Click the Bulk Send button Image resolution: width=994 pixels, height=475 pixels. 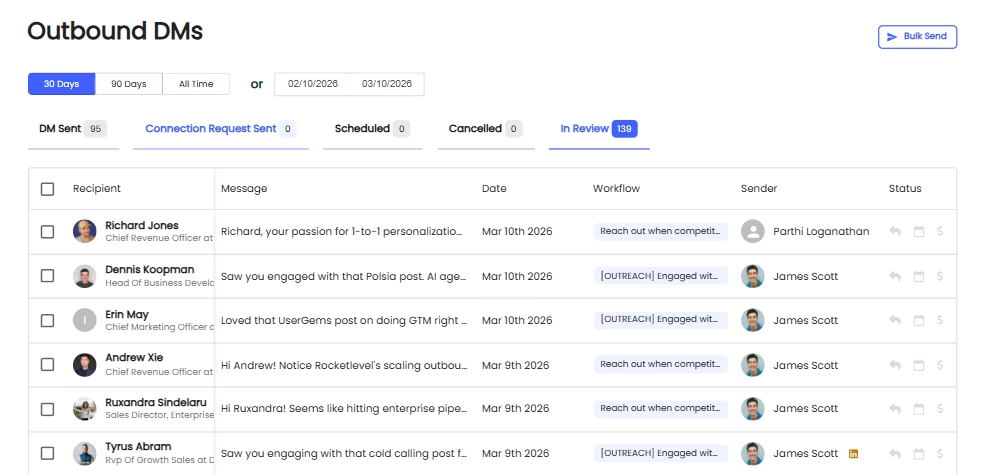[x=917, y=37]
